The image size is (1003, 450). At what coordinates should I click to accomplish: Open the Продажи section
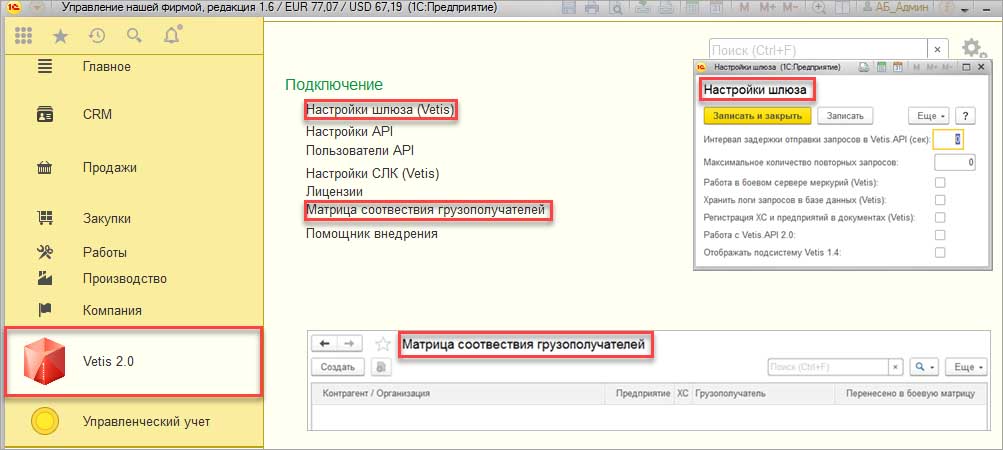109,168
